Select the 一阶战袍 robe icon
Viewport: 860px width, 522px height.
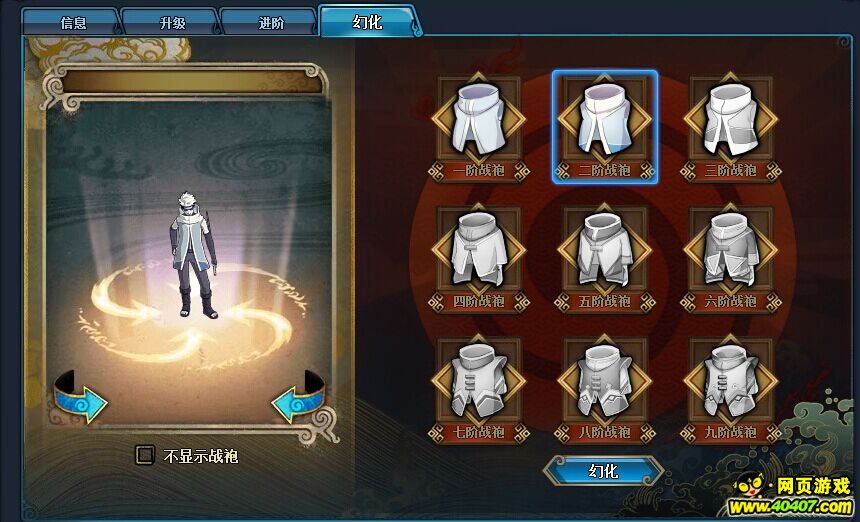[478, 120]
